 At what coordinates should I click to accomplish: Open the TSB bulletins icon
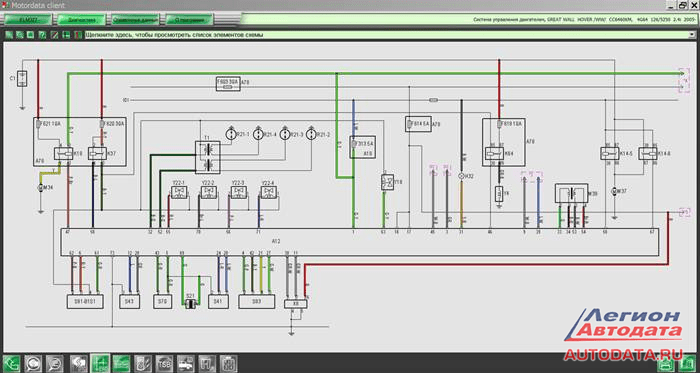point(164,362)
